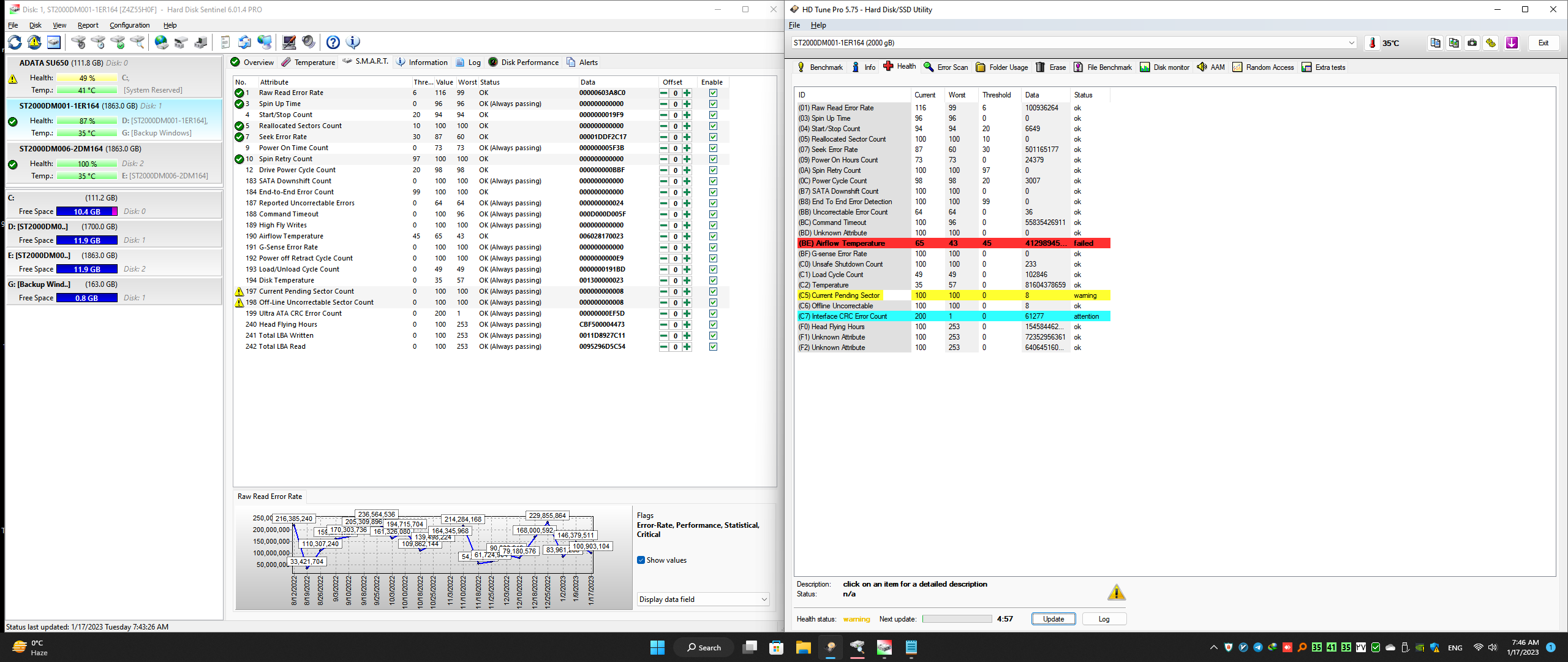Click the copy text to clipboard icon
Image resolution: width=1568 pixels, height=662 pixels.
pyautogui.click(x=1435, y=43)
